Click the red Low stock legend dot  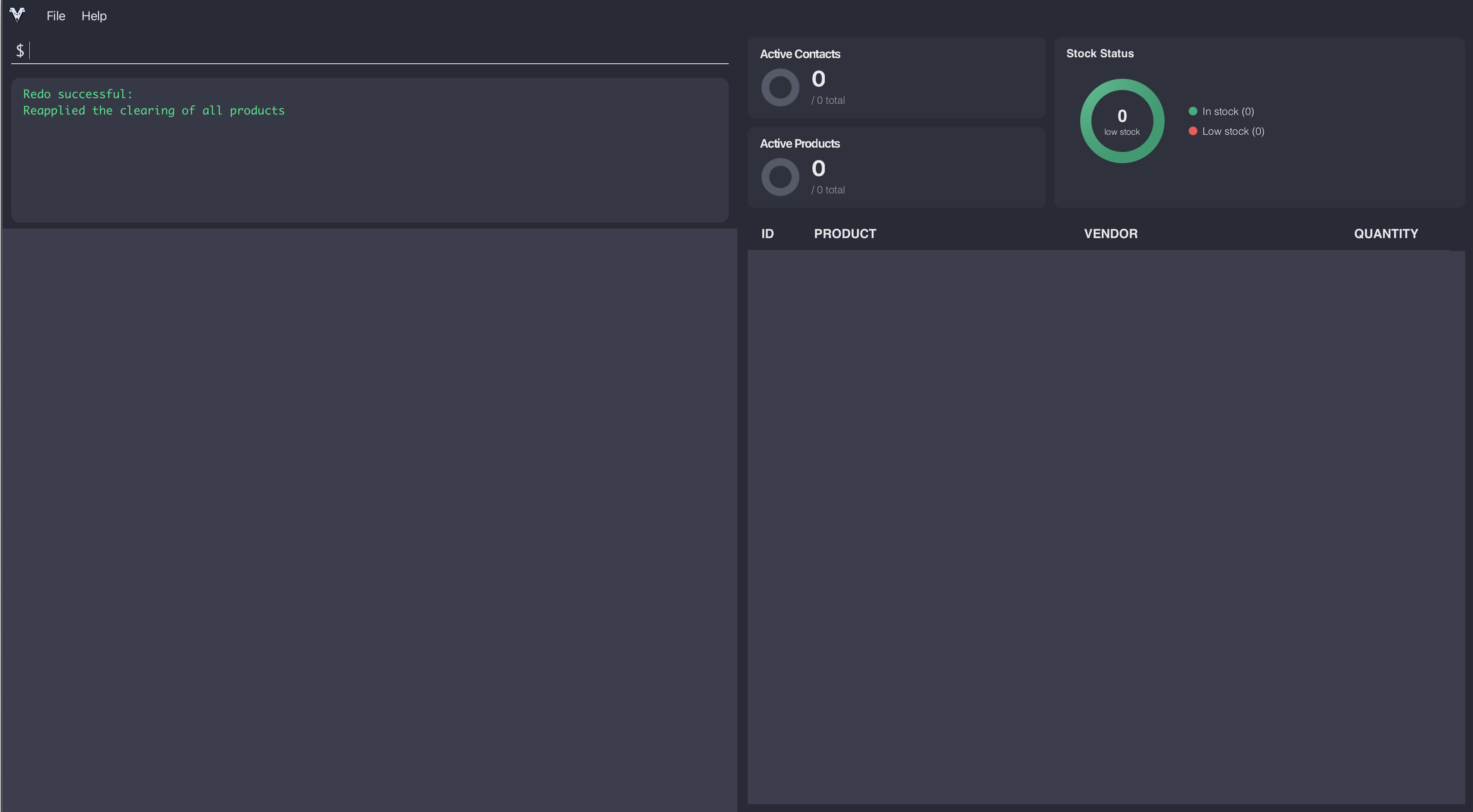pyautogui.click(x=1193, y=131)
